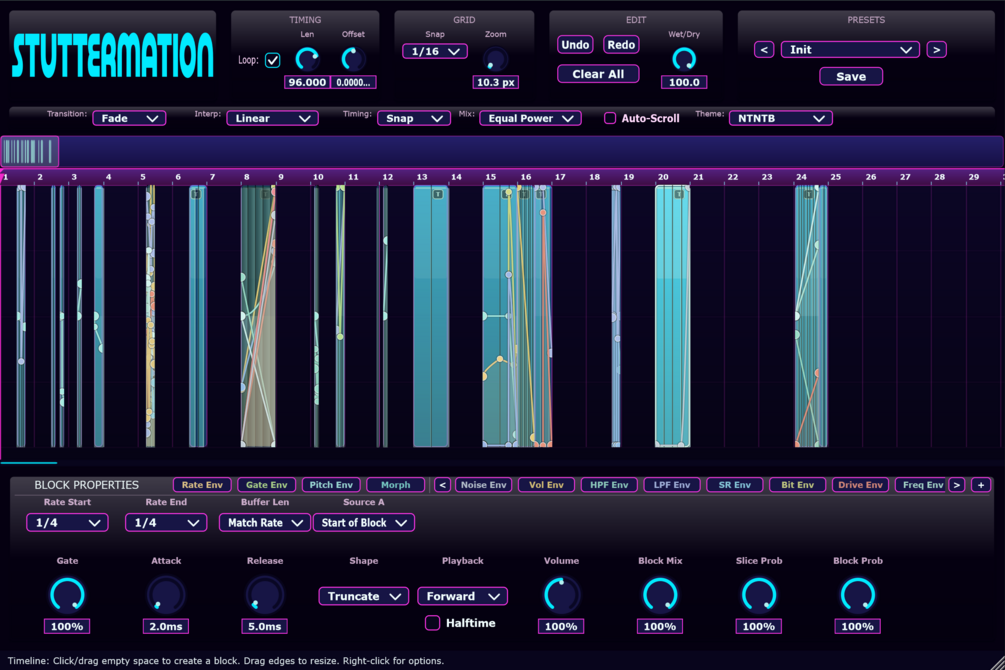The image size is (1005, 670).
Task: Click bar 20 on the timeline ruler
Action: pyautogui.click(x=663, y=177)
